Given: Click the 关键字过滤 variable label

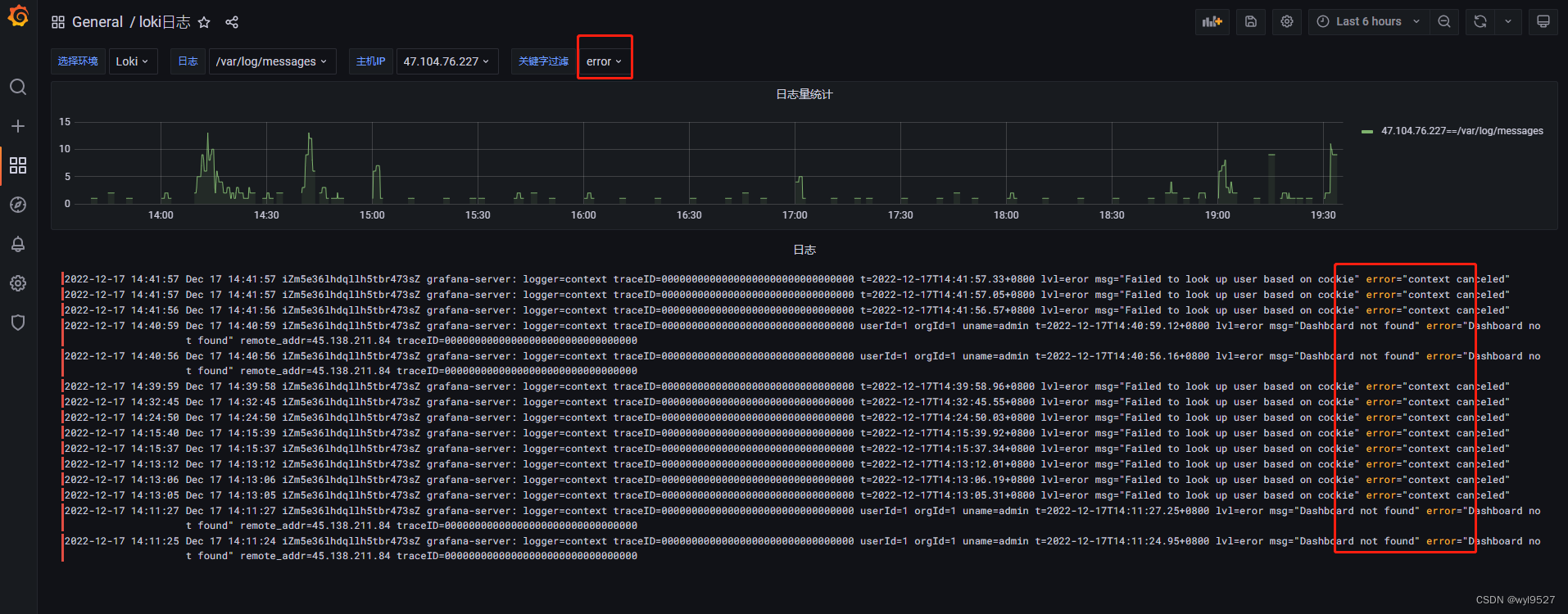Looking at the screenshot, I should (543, 61).
